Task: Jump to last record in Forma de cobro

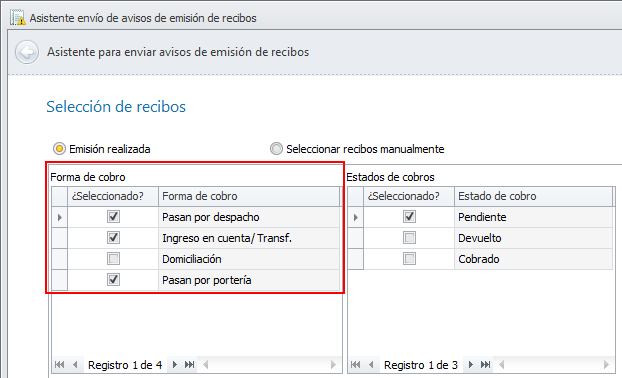Action: [190, 365]
